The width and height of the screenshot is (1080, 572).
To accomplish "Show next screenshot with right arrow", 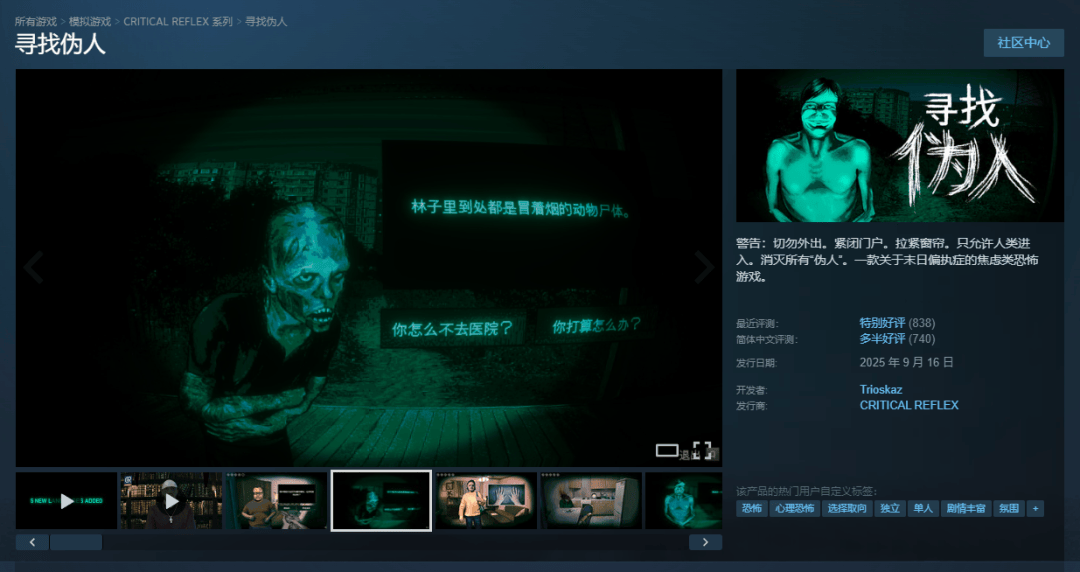I will (x=704, y=267).
